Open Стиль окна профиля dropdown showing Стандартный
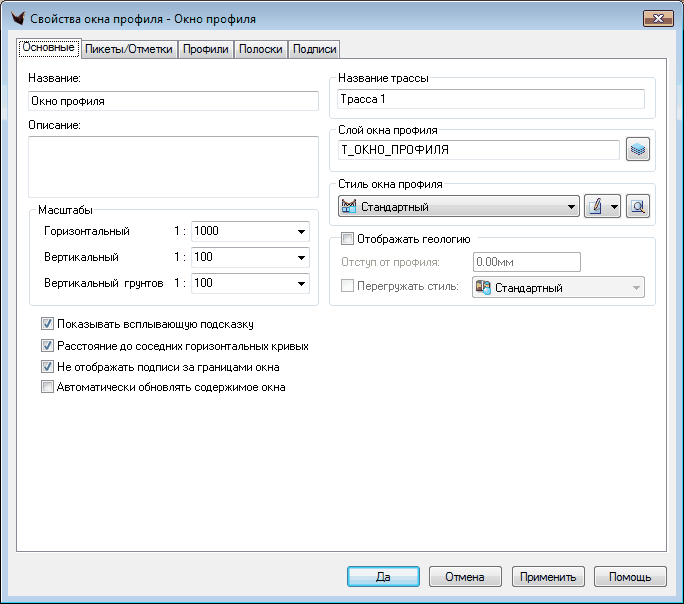This screenshot has width=684, height=604. tap(571, 207)
